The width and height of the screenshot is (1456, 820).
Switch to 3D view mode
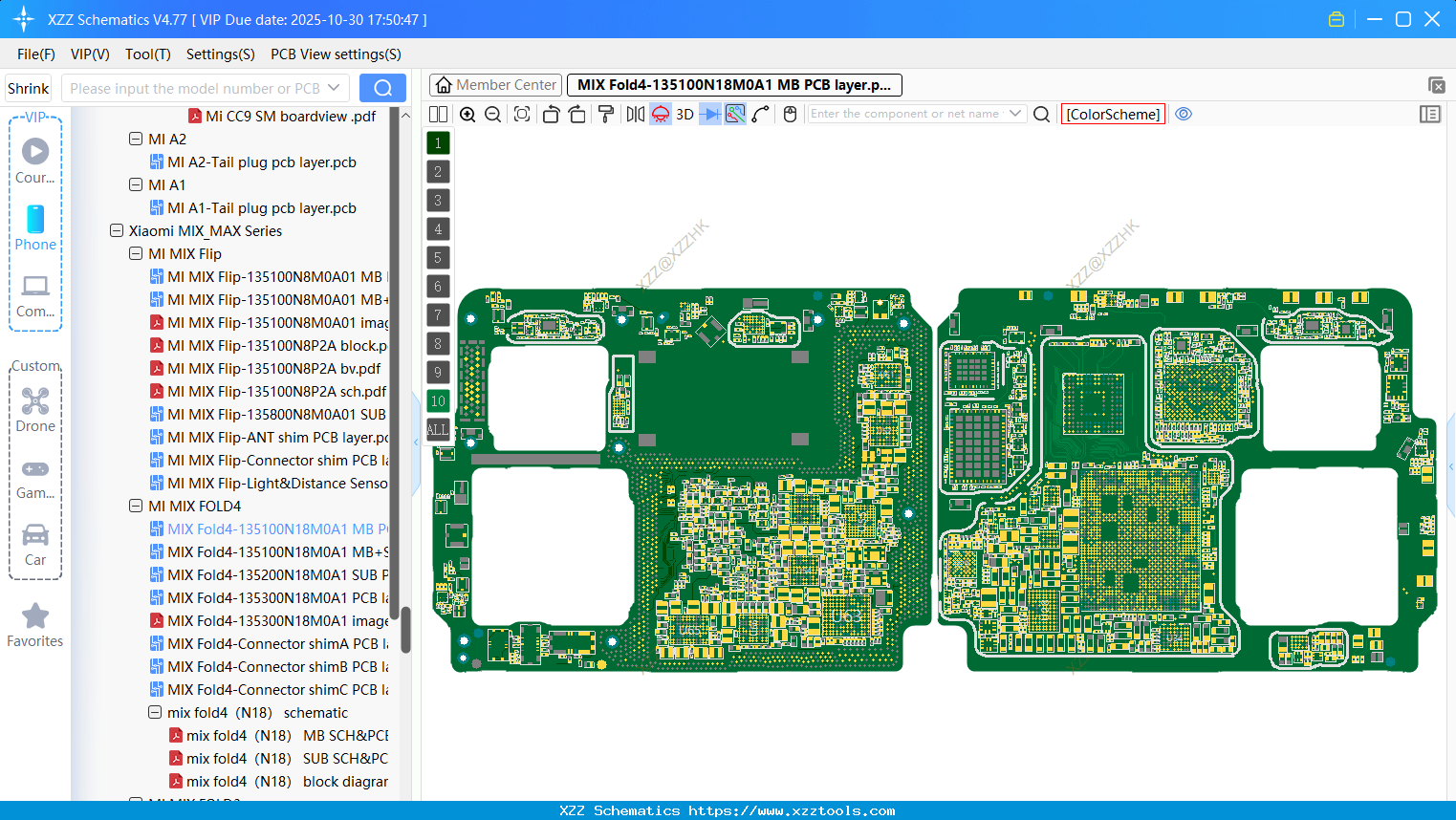pyautogui.click(x=684, y=114)
